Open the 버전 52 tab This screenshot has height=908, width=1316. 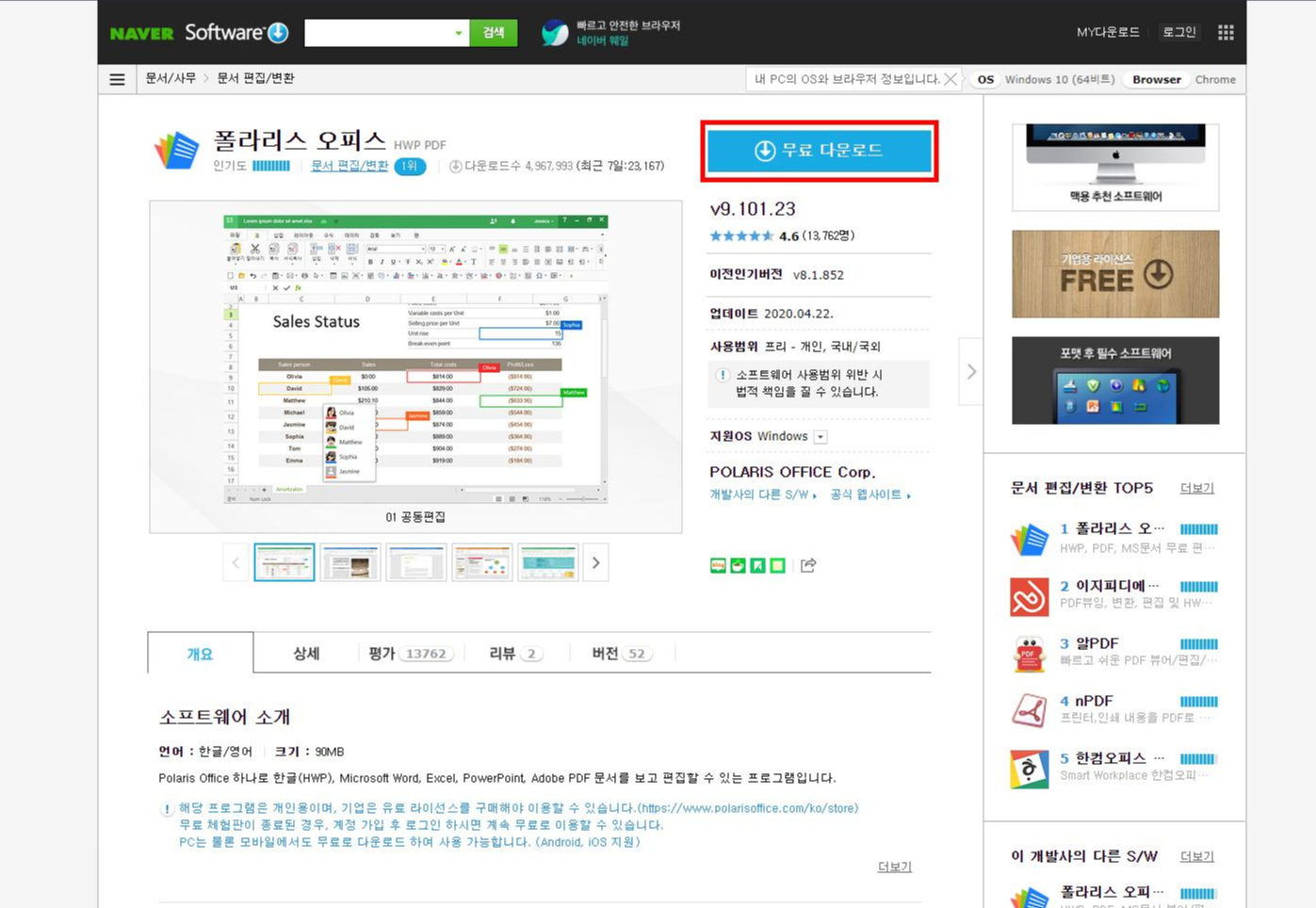coord(623,654)
